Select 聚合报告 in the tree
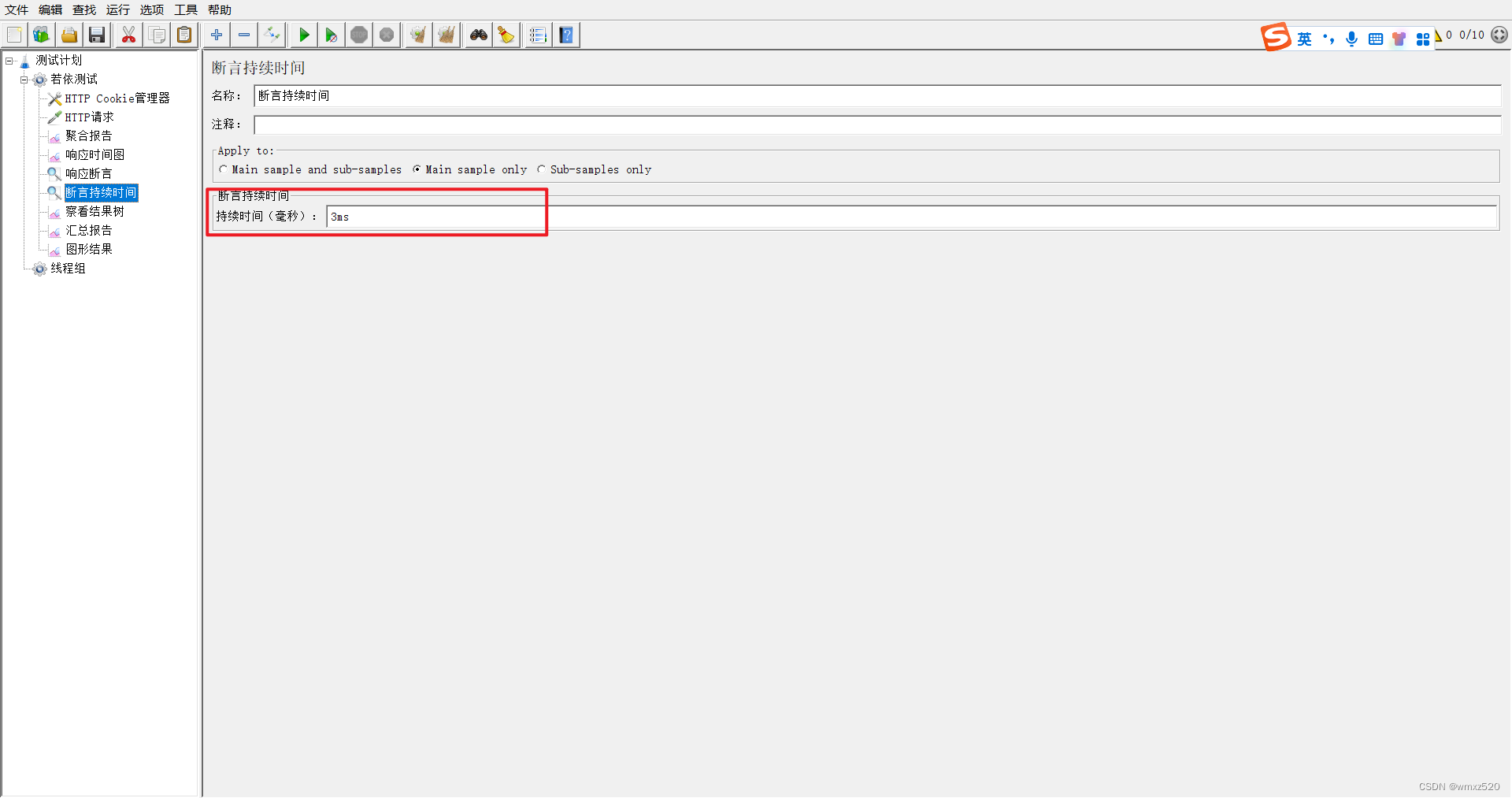This screenshot has height=798, width=1512. (89, 136)
